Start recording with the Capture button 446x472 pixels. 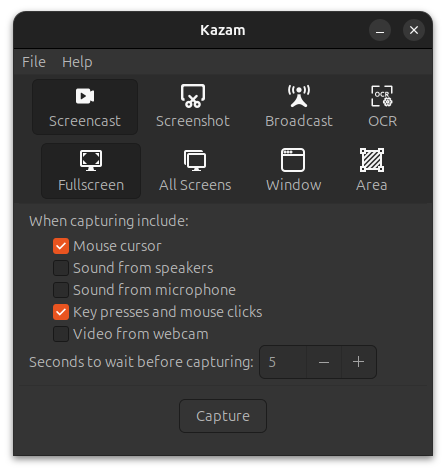tap(223, 416)
